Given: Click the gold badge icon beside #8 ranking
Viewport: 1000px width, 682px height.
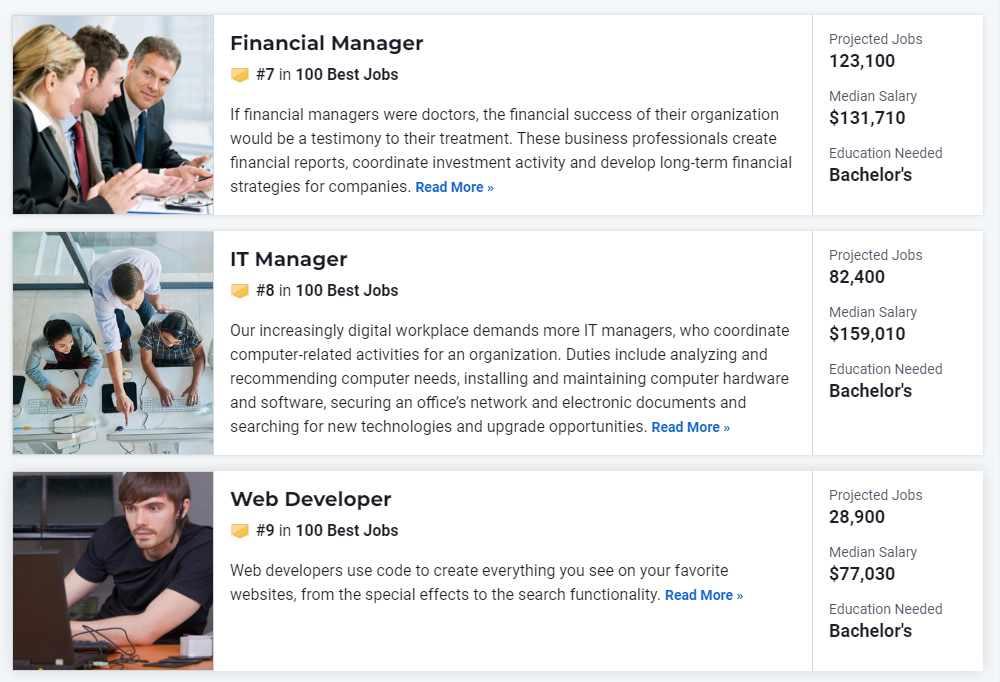Looking at the screenshot, I should 240,291.
